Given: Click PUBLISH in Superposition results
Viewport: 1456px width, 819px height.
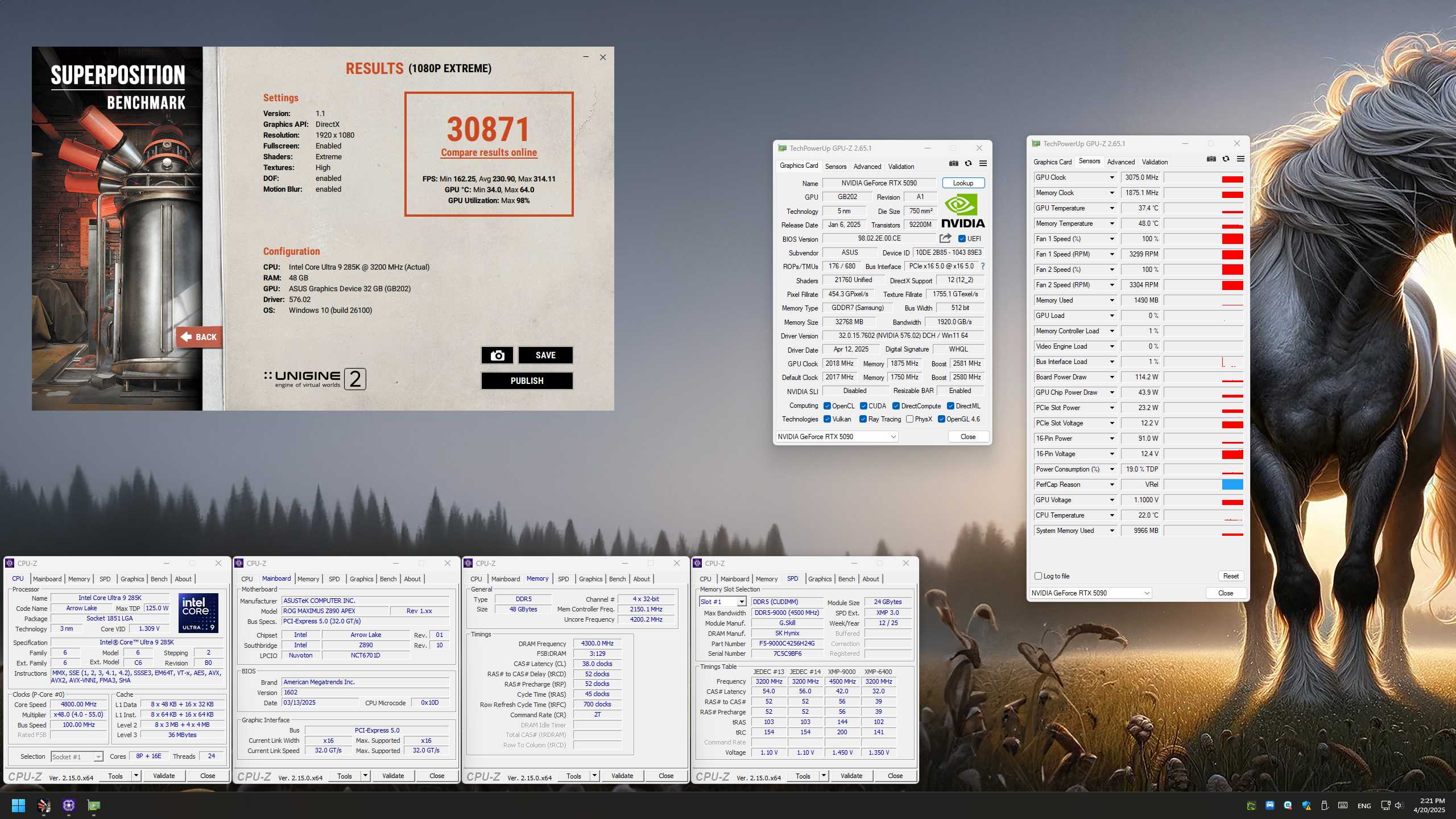Looking at the screenshot, I should point(527,380).
